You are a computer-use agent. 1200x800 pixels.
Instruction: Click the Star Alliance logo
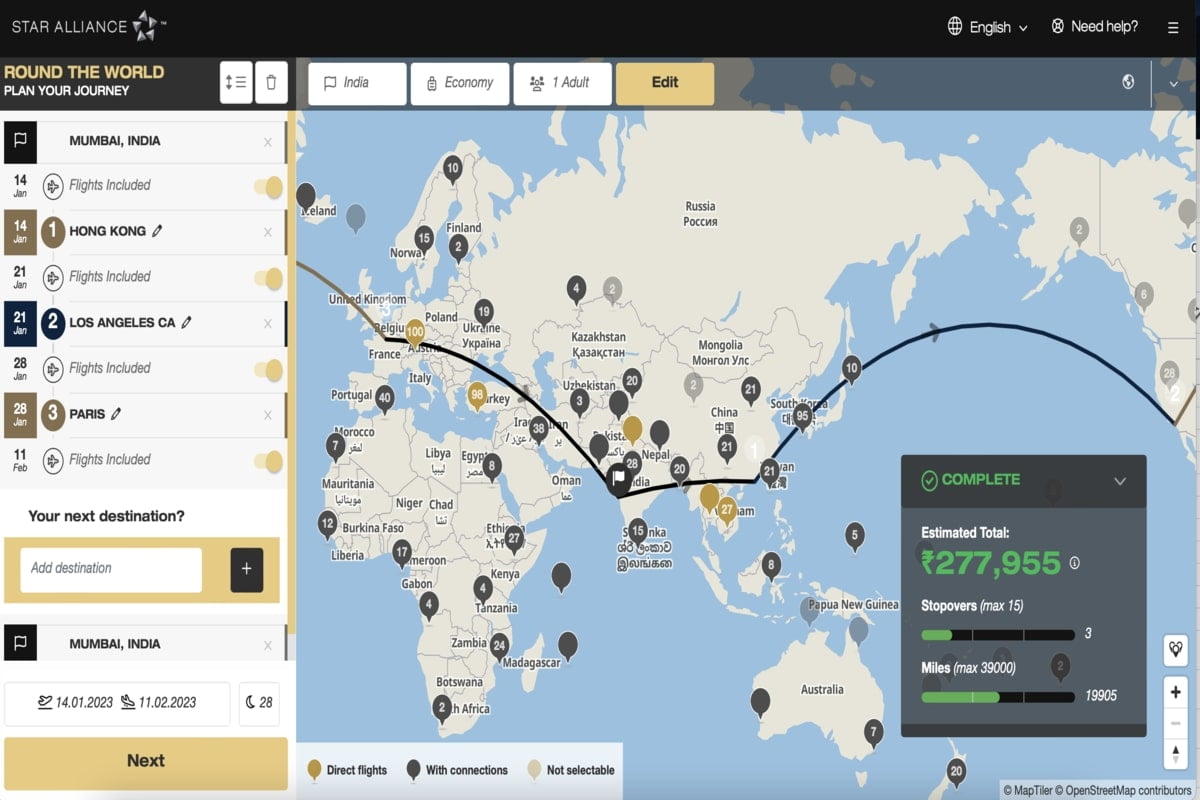(88, 27)
